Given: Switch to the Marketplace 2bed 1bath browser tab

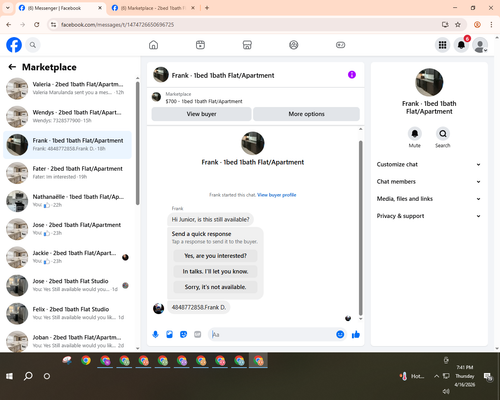Looking at the screenshot, I should pos(153,8).
